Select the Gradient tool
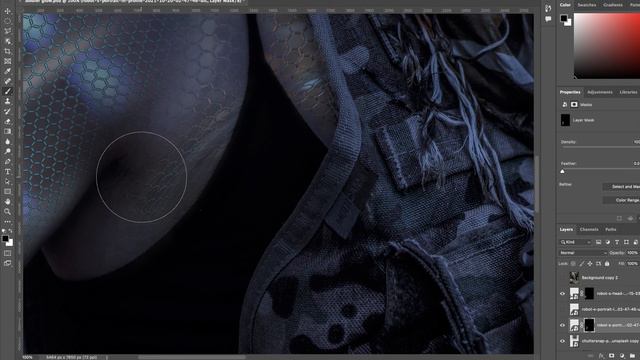The height and width of the screenshot is (360, 640). pyautogui.click(x=7, y=131)
